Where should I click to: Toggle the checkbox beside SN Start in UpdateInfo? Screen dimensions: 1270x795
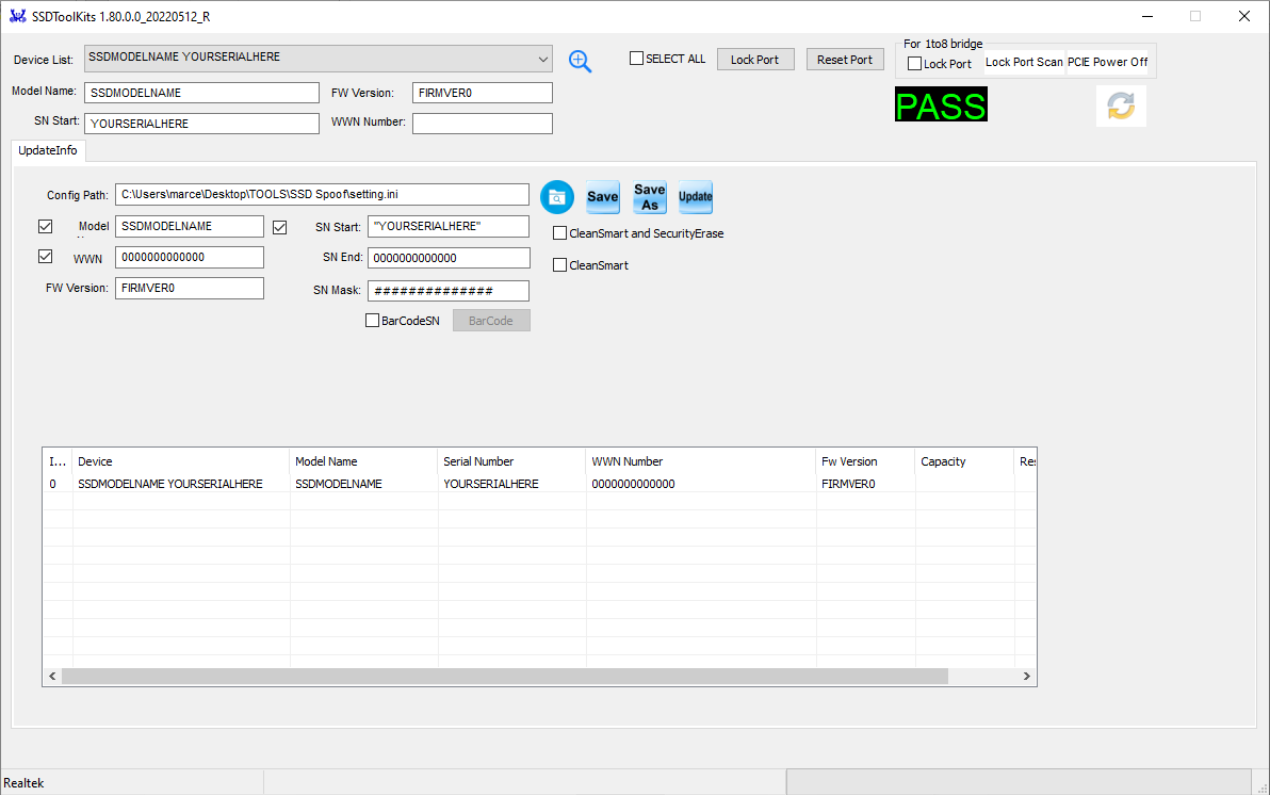click(280, 227)
